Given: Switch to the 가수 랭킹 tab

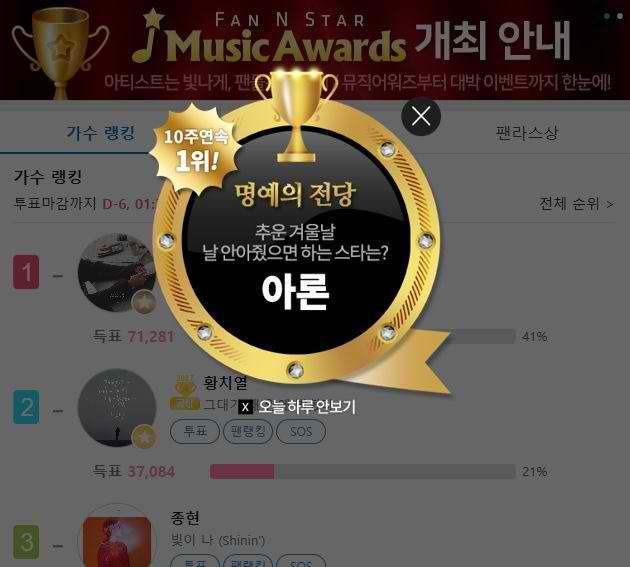Looking at the screenshot, I should point(100,133).
